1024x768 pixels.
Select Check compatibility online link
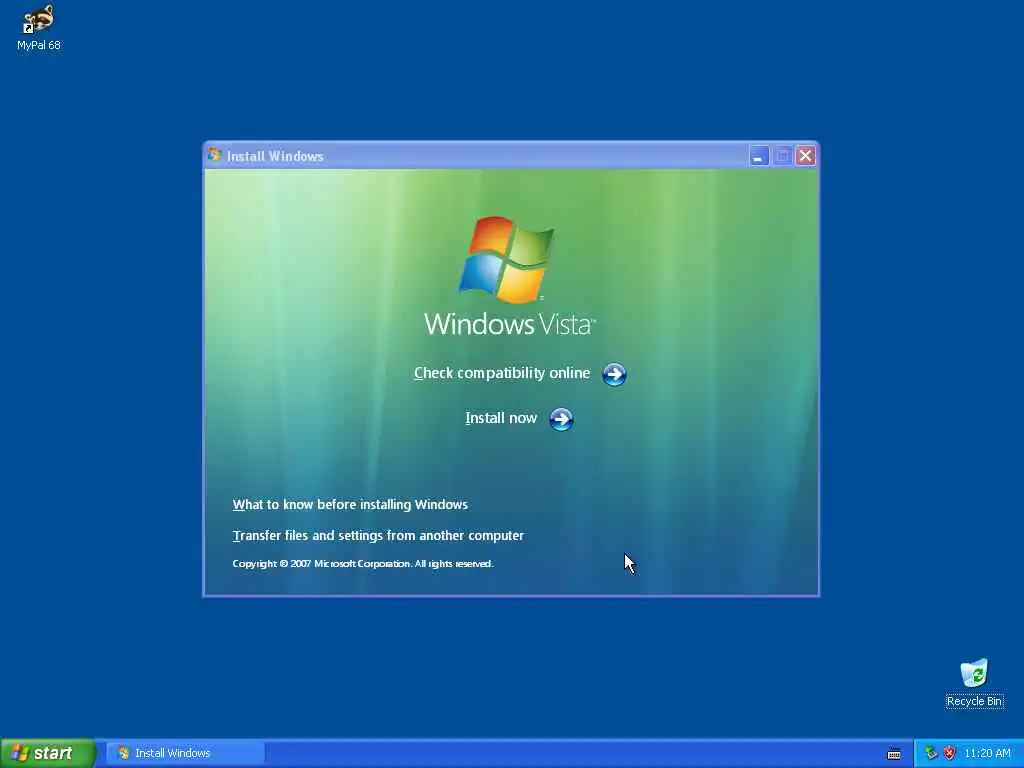point(502,373)
